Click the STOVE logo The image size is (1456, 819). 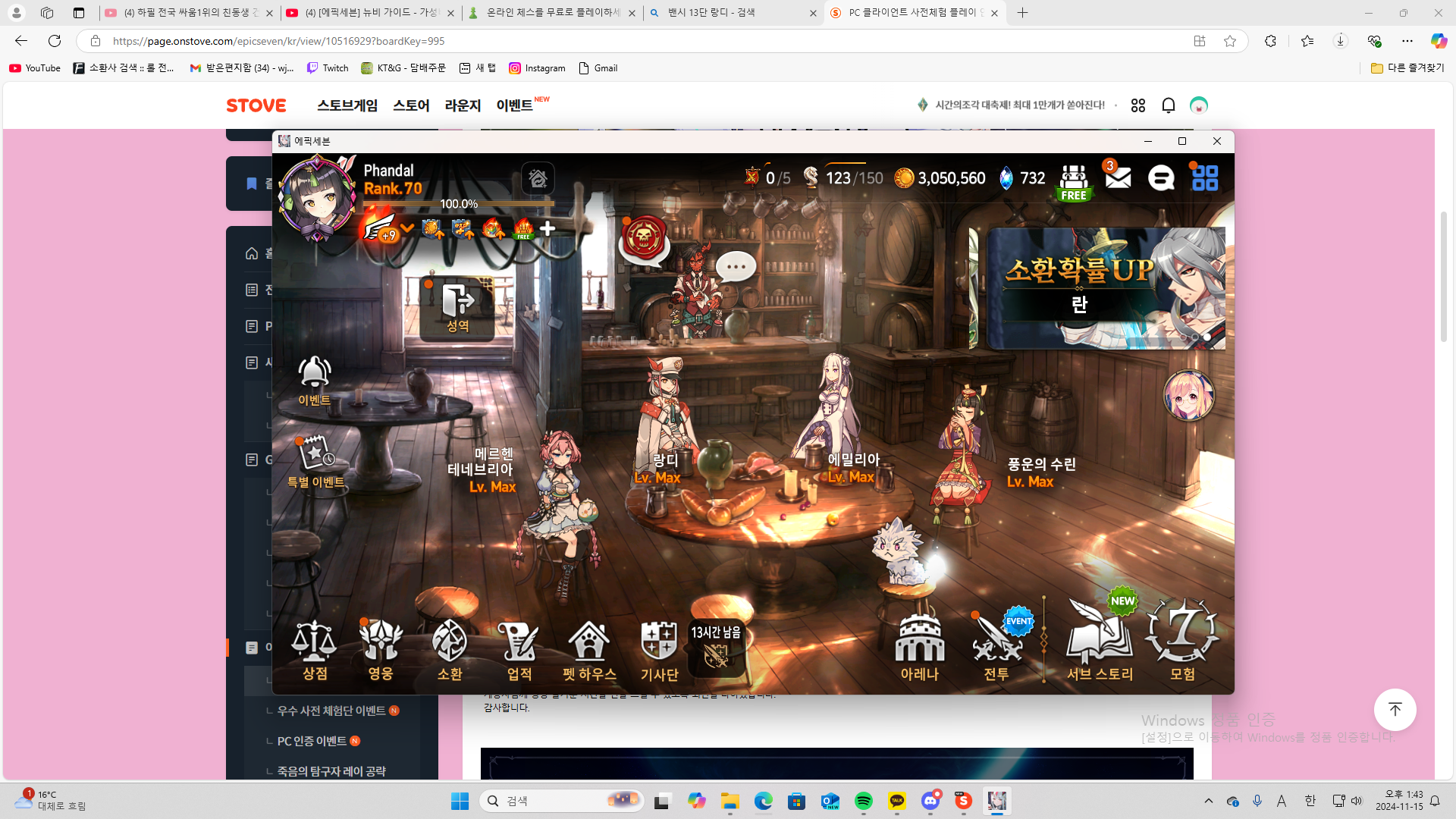(x=256, y=105)
